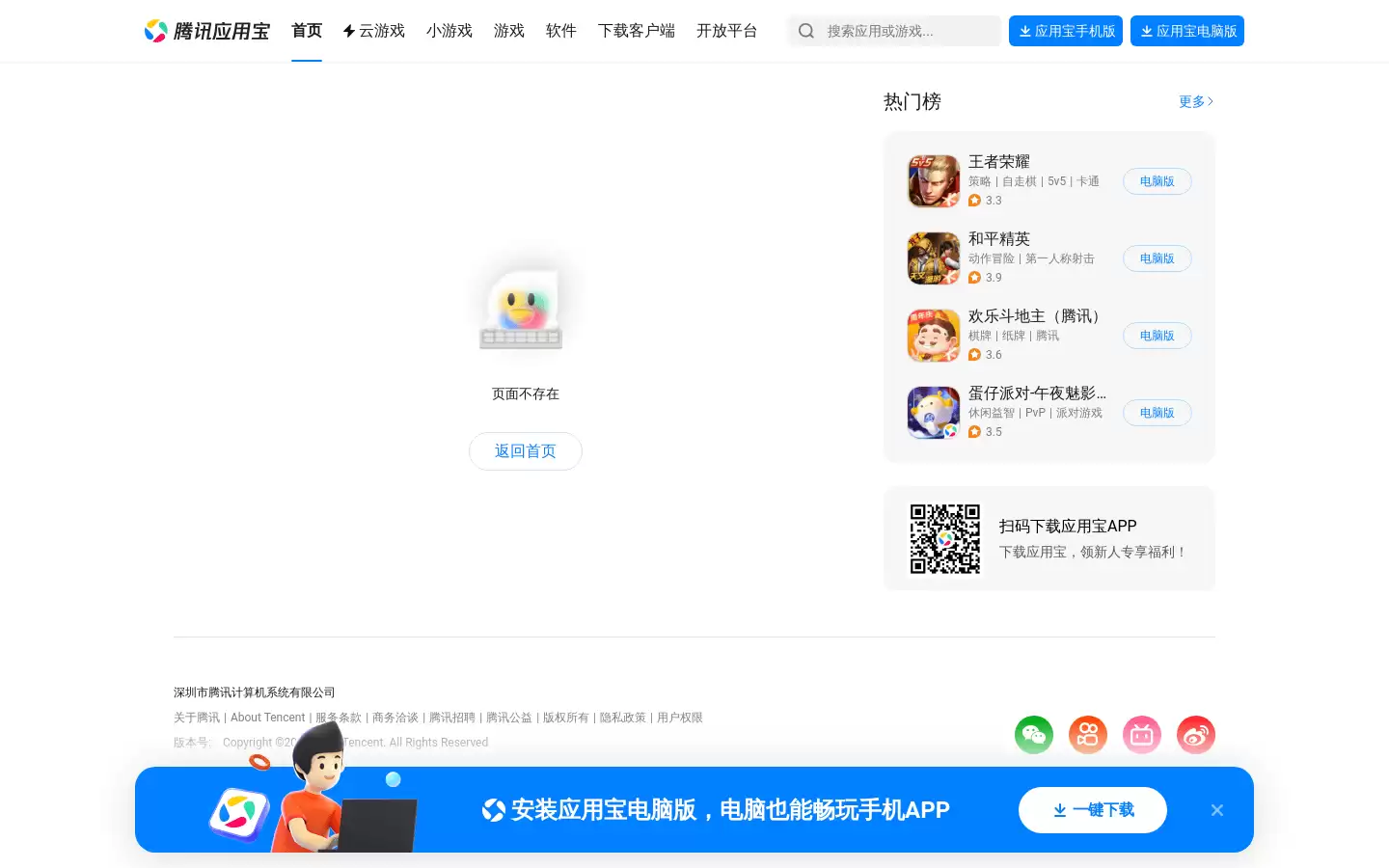The height and width of the screenshot is (868, 1389).
Task: Open 腾讯公益 footer link
Action: click(509, 718)
